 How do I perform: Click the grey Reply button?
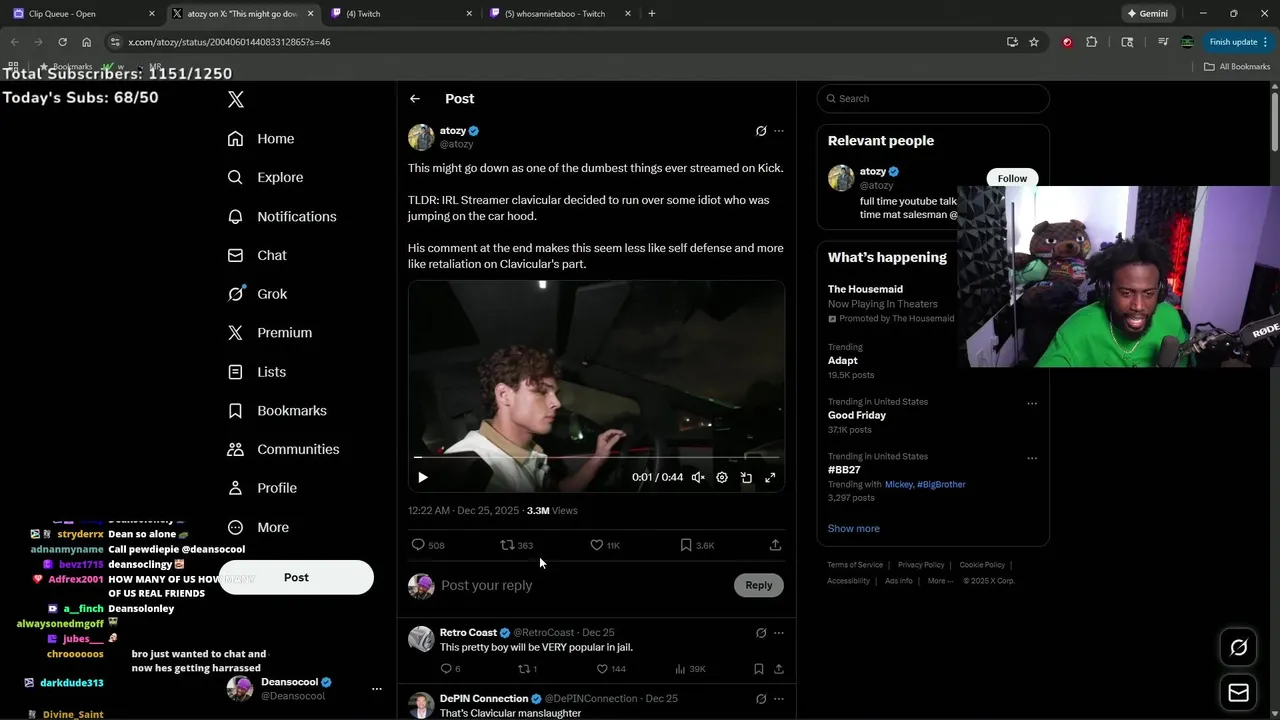[759, 585]
